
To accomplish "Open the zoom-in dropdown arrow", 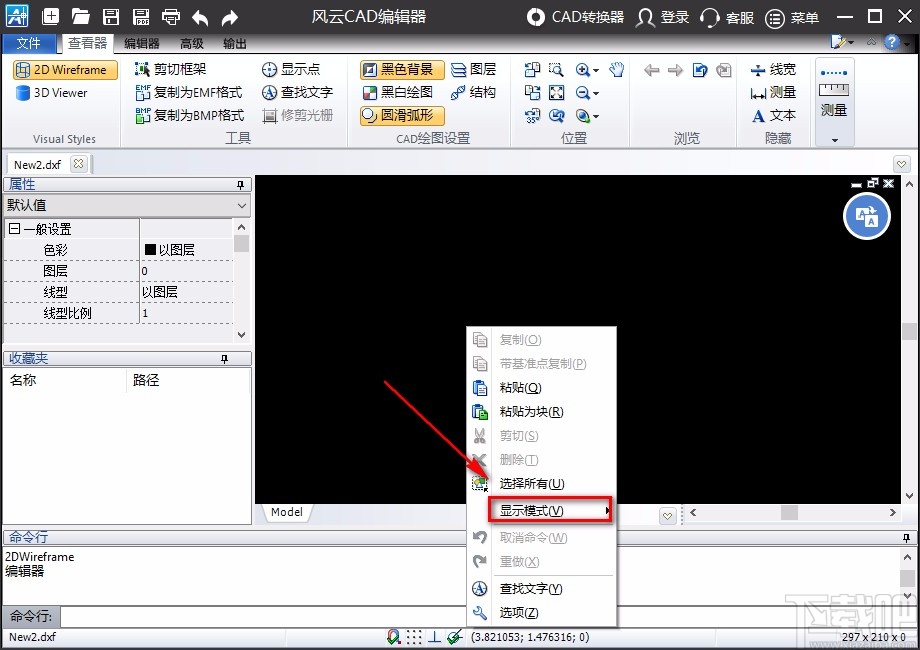I will [596, 70].
